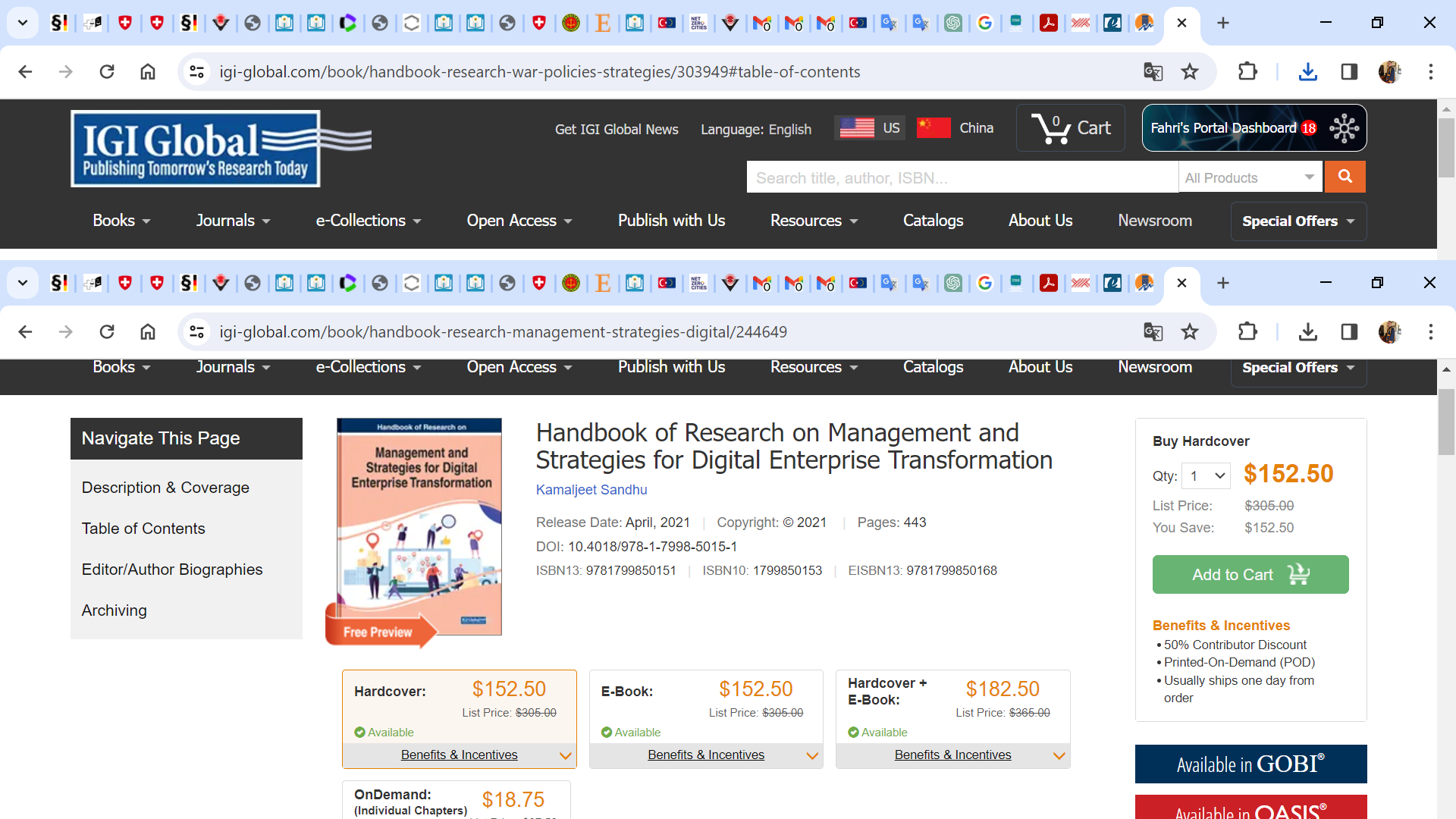This screenshot has height=819, width=1456.
Task: Open Resources menu in bottom window navbar
Action: tap(814, 367)
